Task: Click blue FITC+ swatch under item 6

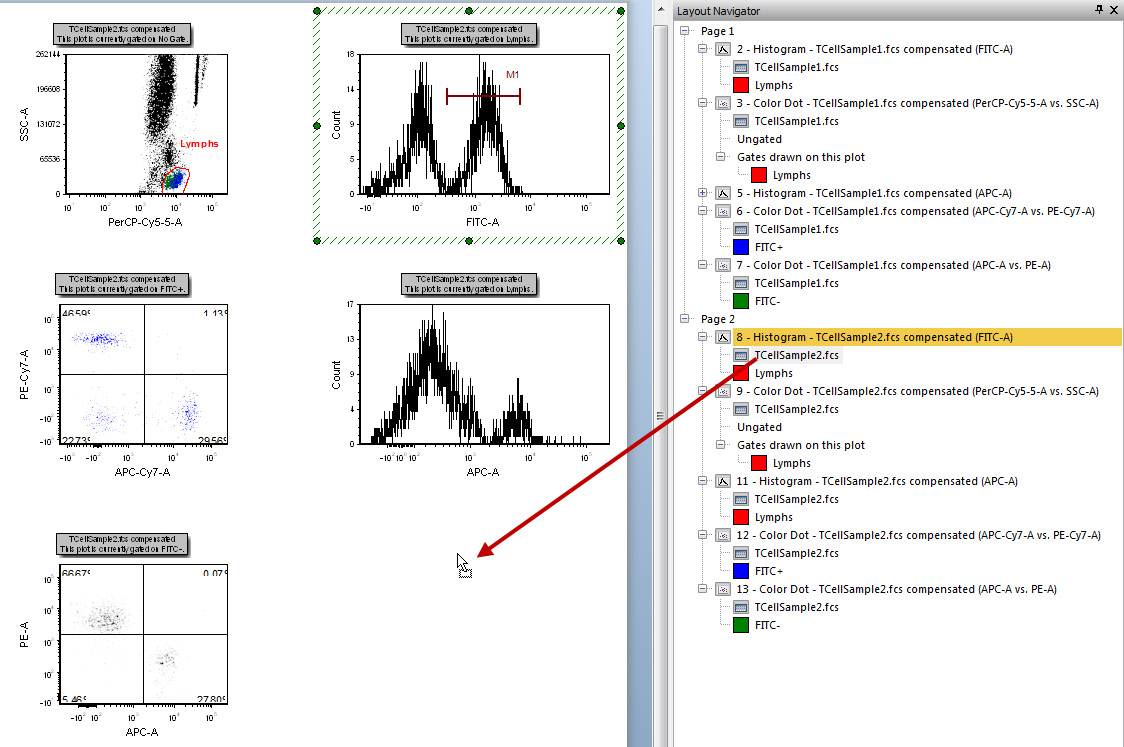Action: pos(741,247)
